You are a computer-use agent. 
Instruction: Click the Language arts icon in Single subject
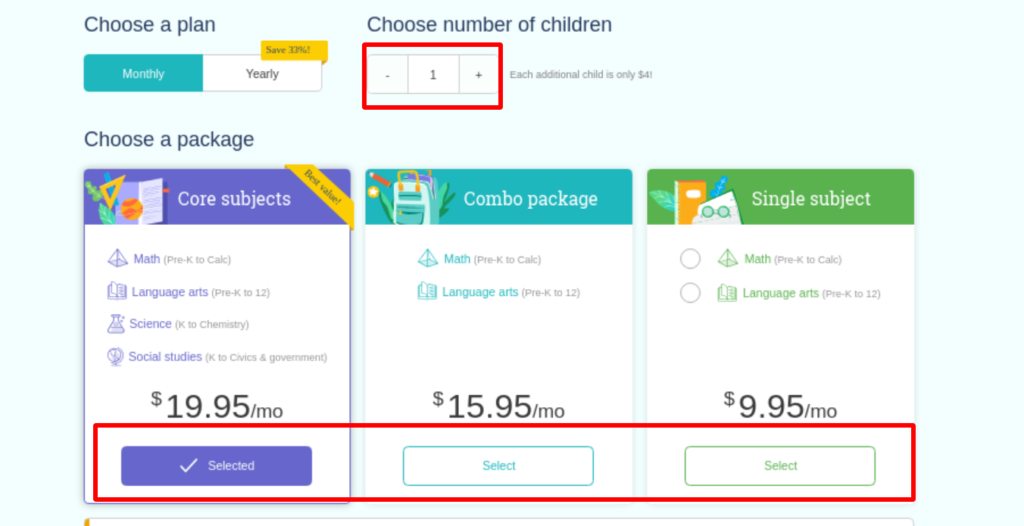pos(727,293)
